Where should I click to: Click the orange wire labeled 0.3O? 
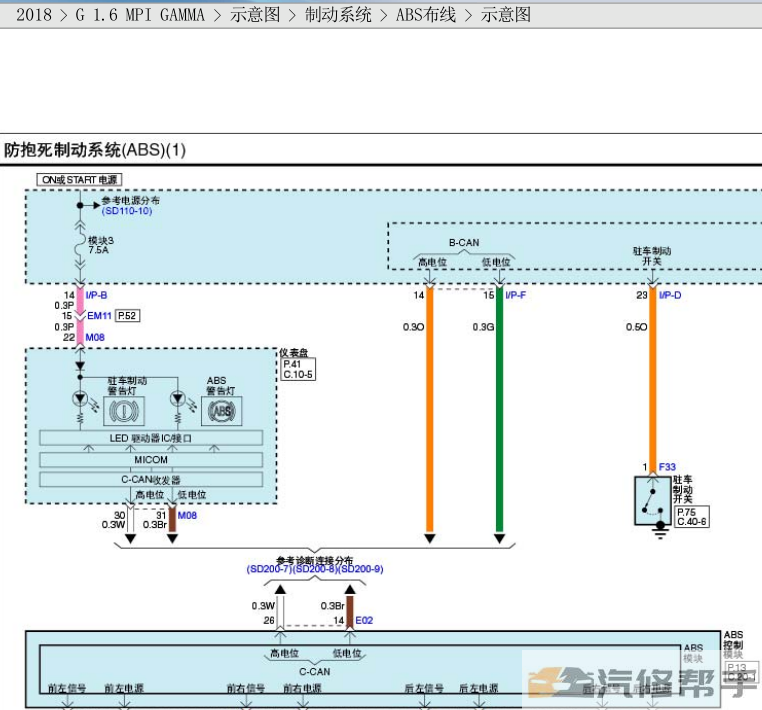coord(430,410)
